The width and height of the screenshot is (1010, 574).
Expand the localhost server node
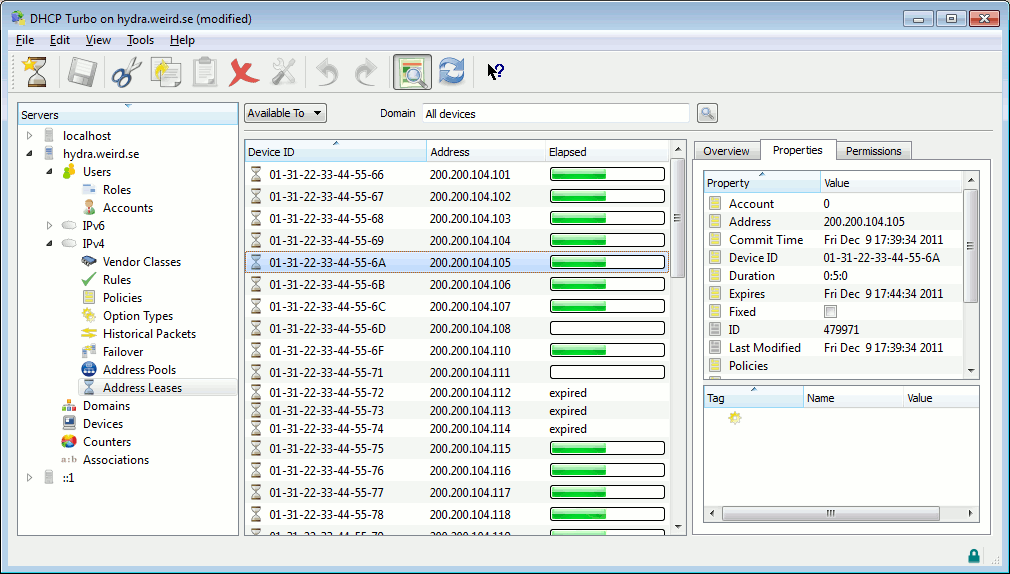[x=29, y=136]
